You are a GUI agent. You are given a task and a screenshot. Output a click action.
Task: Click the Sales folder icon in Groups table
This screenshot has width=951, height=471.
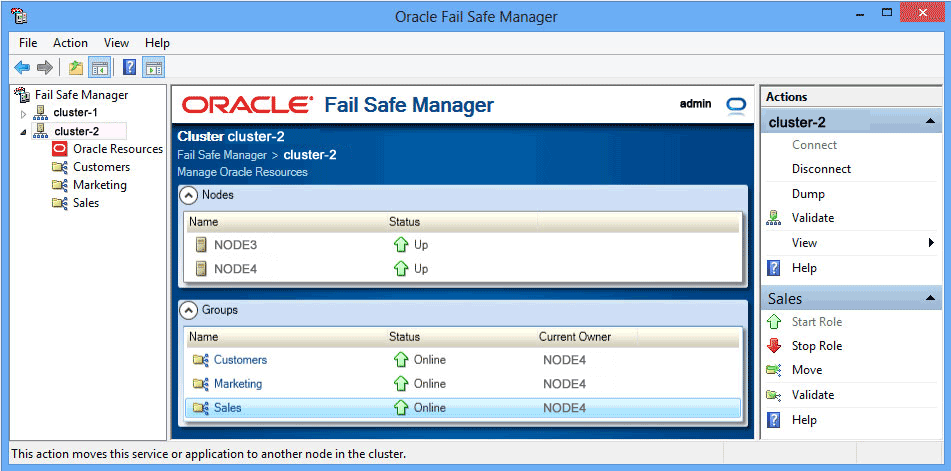[201, 408]
